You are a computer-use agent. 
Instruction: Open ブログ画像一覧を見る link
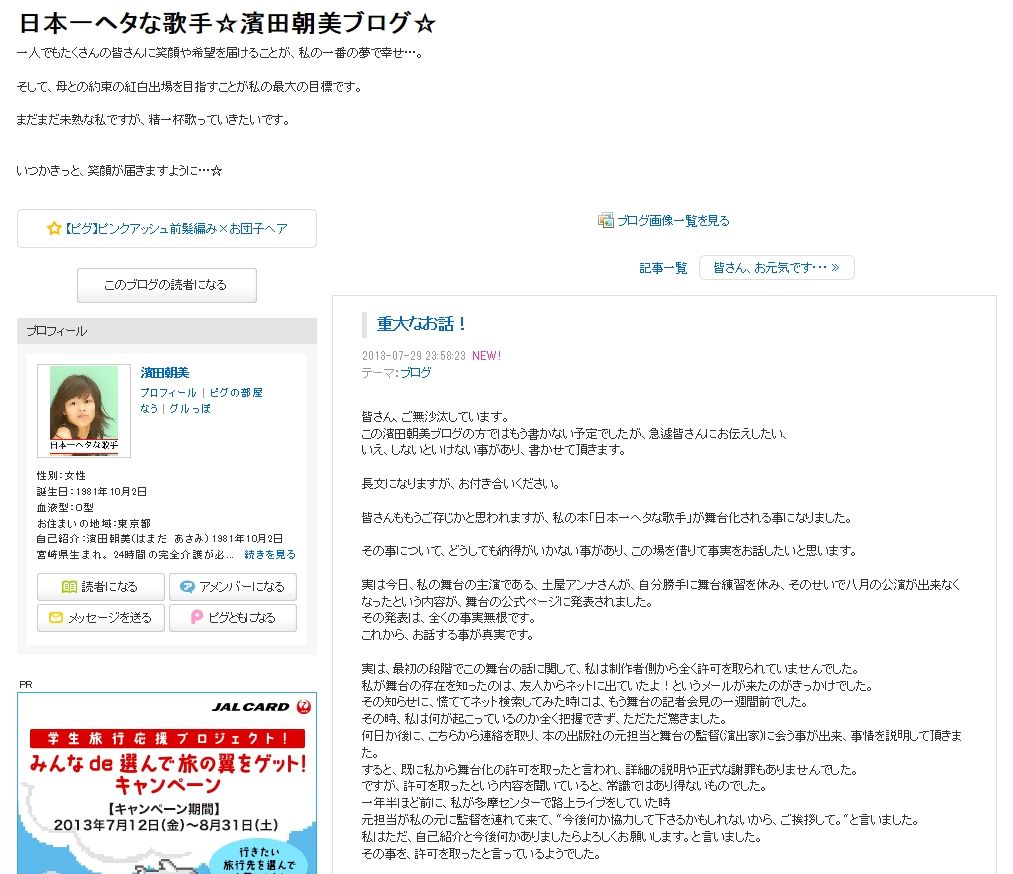(x=673, y=220)
